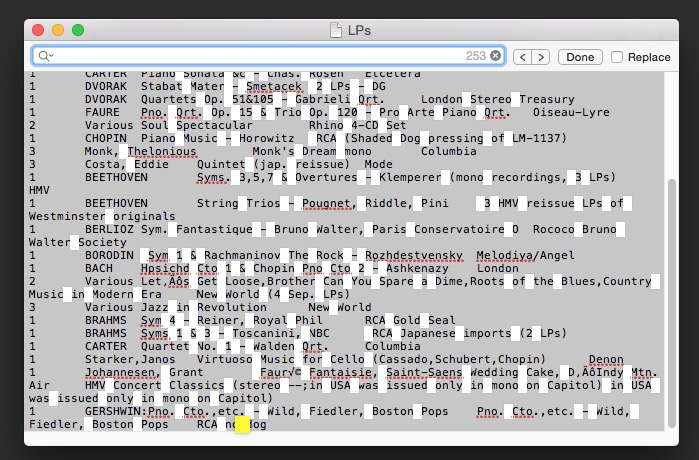Click the word "Ashkenazy"
The height and width of the screenshot is (460, 699).
(417, 269)
